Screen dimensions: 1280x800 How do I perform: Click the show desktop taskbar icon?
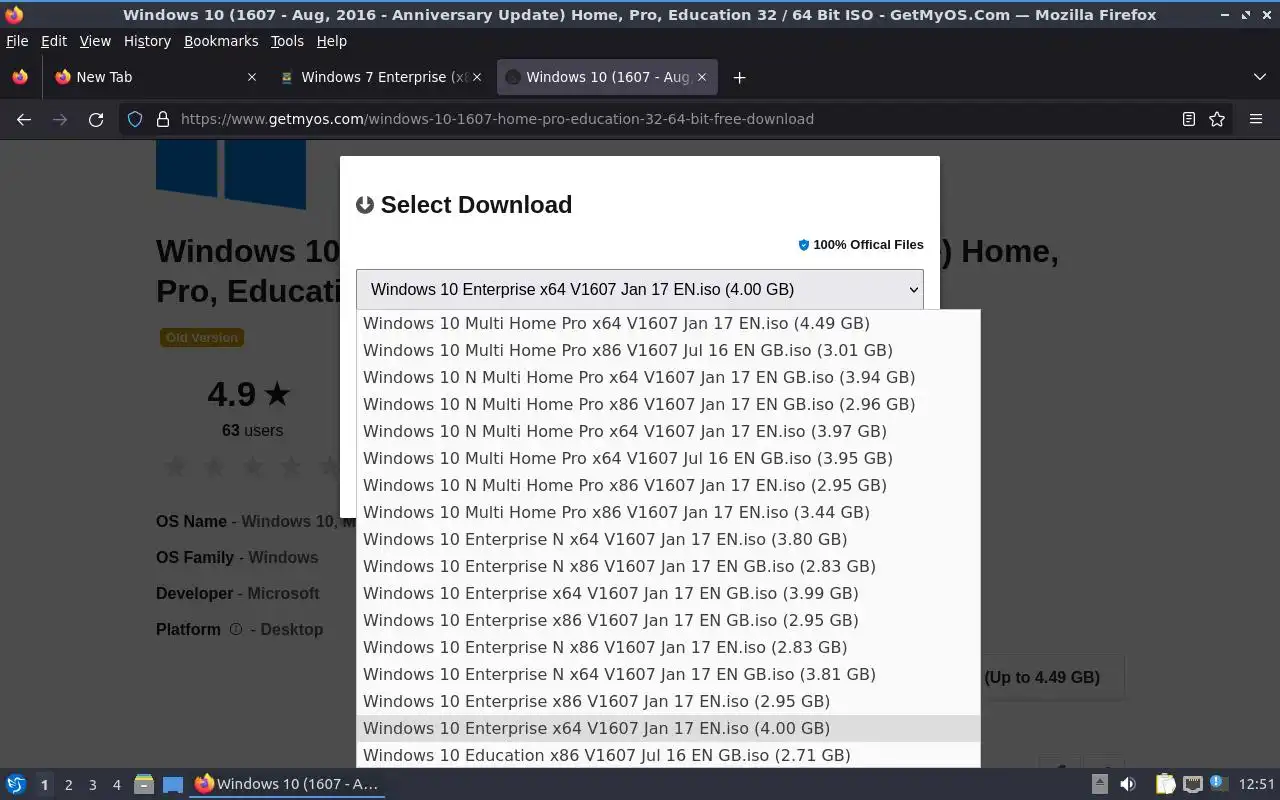[173, 784]
